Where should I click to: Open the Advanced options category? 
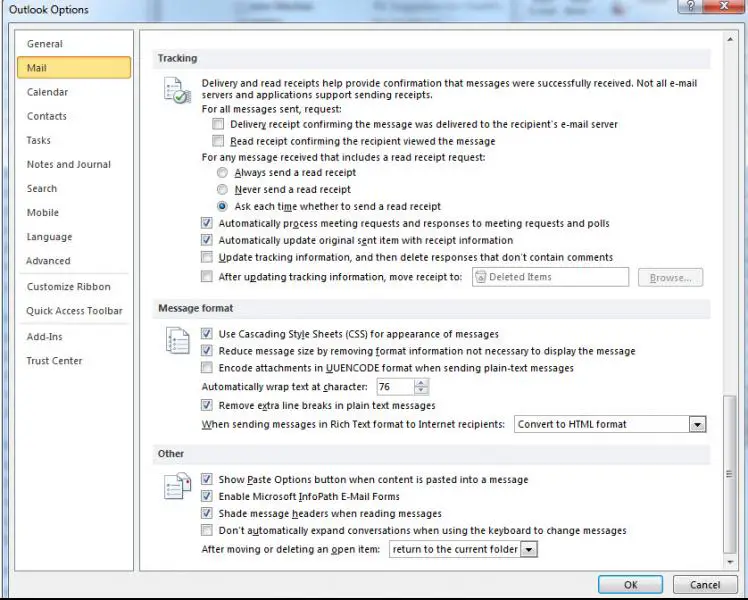pyautogui.click(x=73, y=261)
